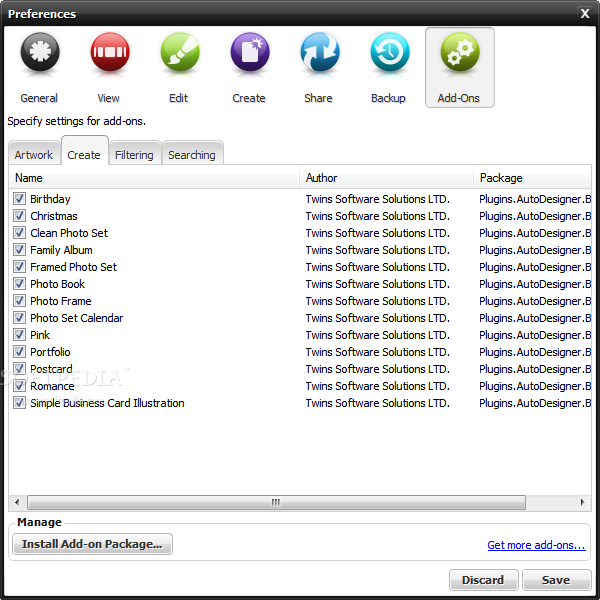Open the Share preferences blue arrows icon
600x600 pixels.
point(320,52)
